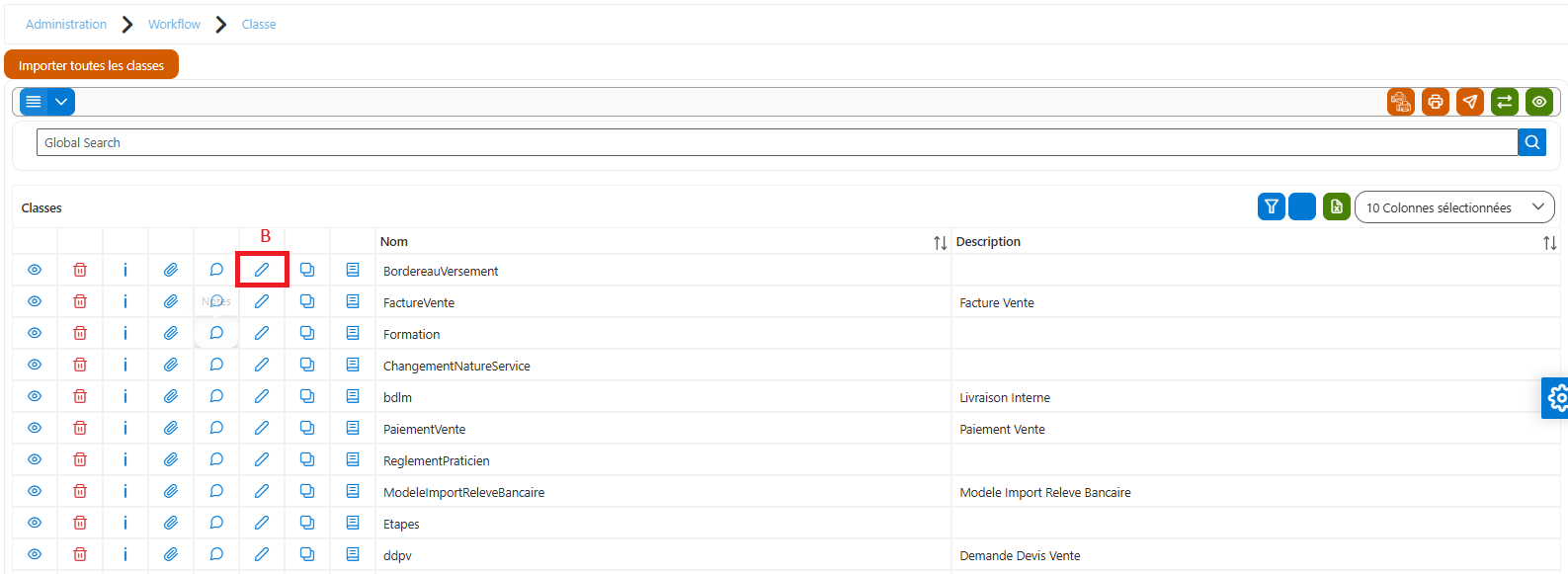Sort by Nom column arrows
1568x574 pixels.
(940, 242)
